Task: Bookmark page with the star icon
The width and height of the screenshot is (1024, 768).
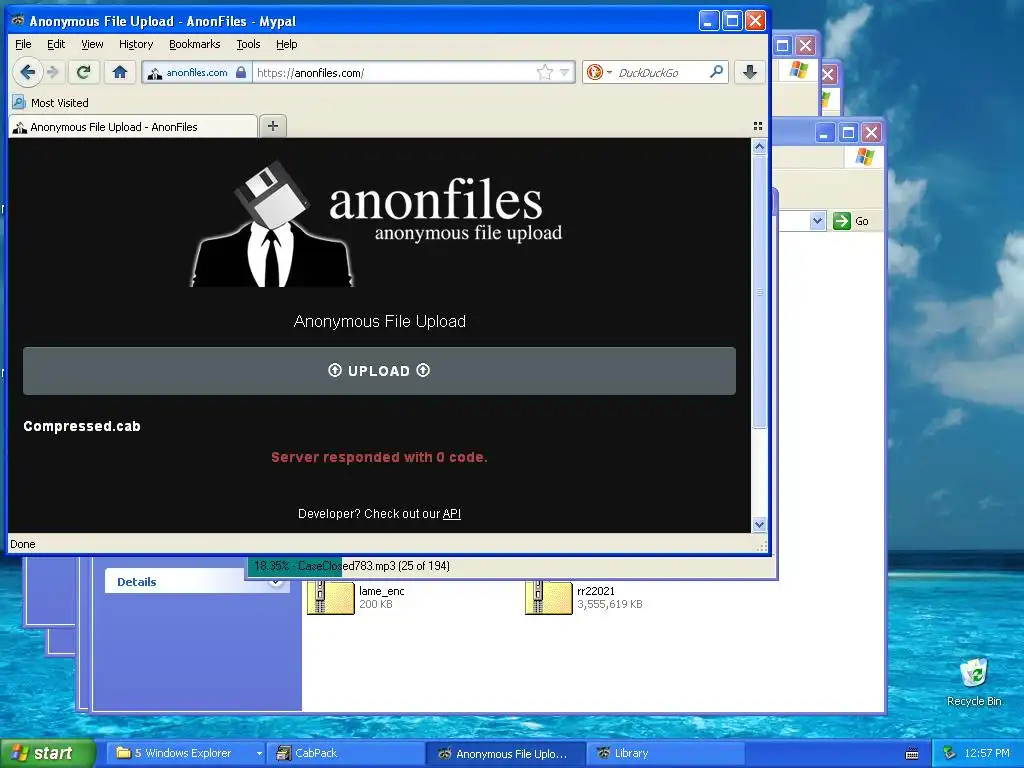Action: click(544, 72)
